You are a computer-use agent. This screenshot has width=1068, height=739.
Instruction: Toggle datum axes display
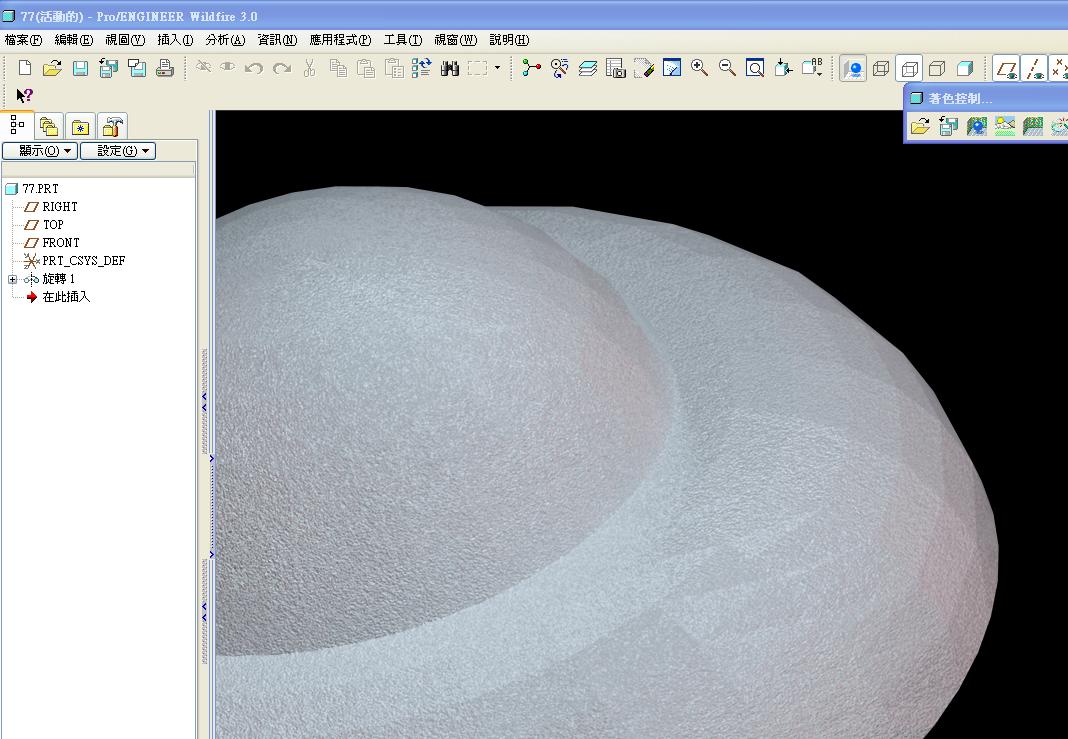coord(1035,69)
